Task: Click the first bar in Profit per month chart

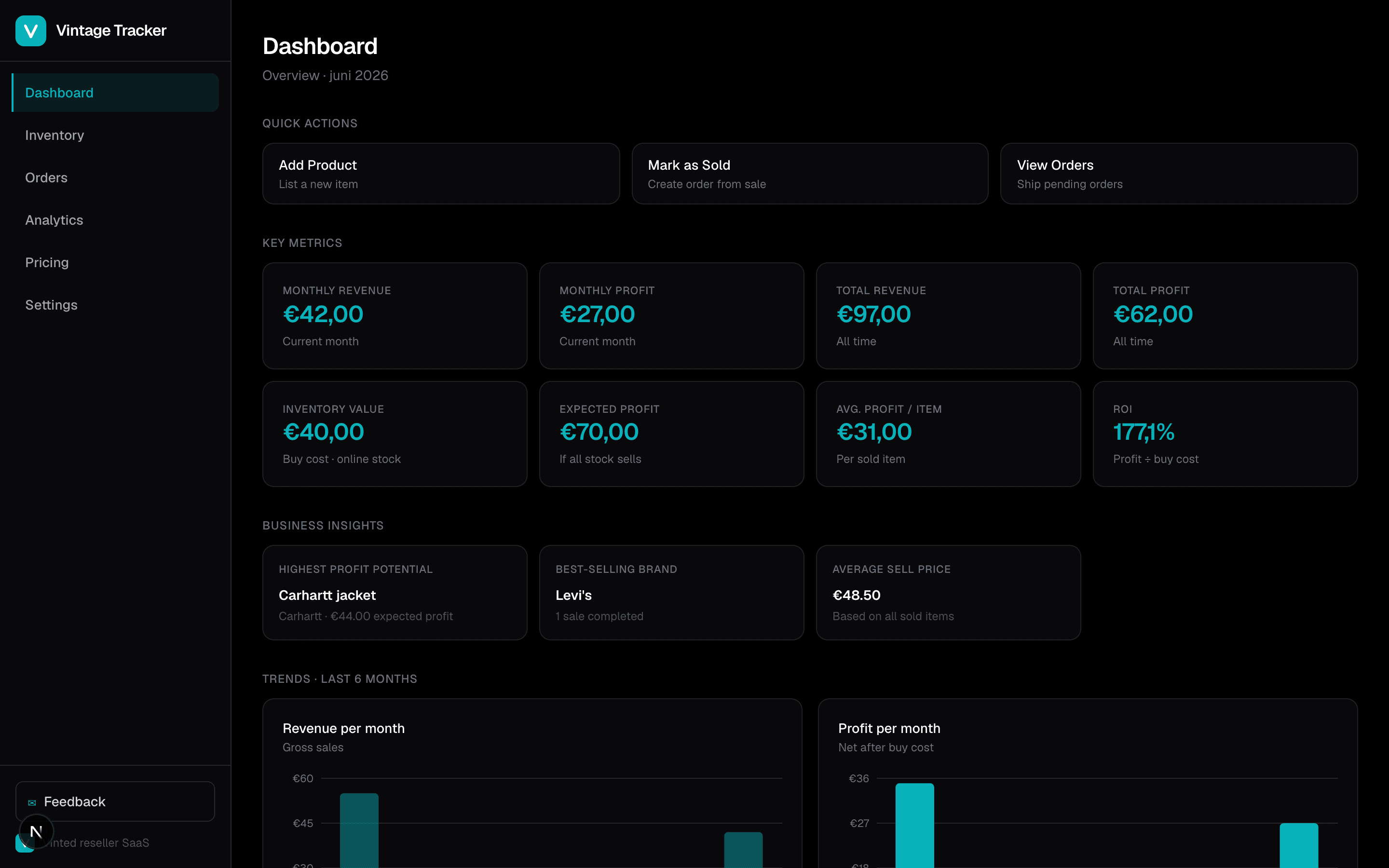Action: [915, 826]
